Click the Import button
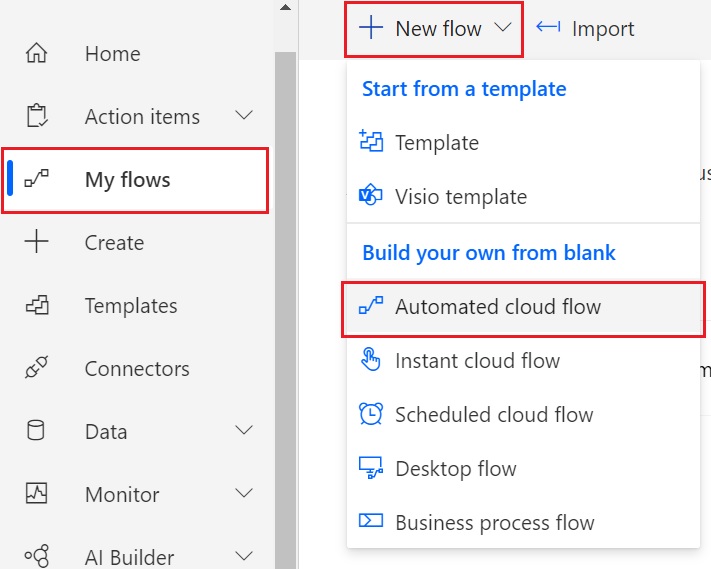 [x=587, y=29]
